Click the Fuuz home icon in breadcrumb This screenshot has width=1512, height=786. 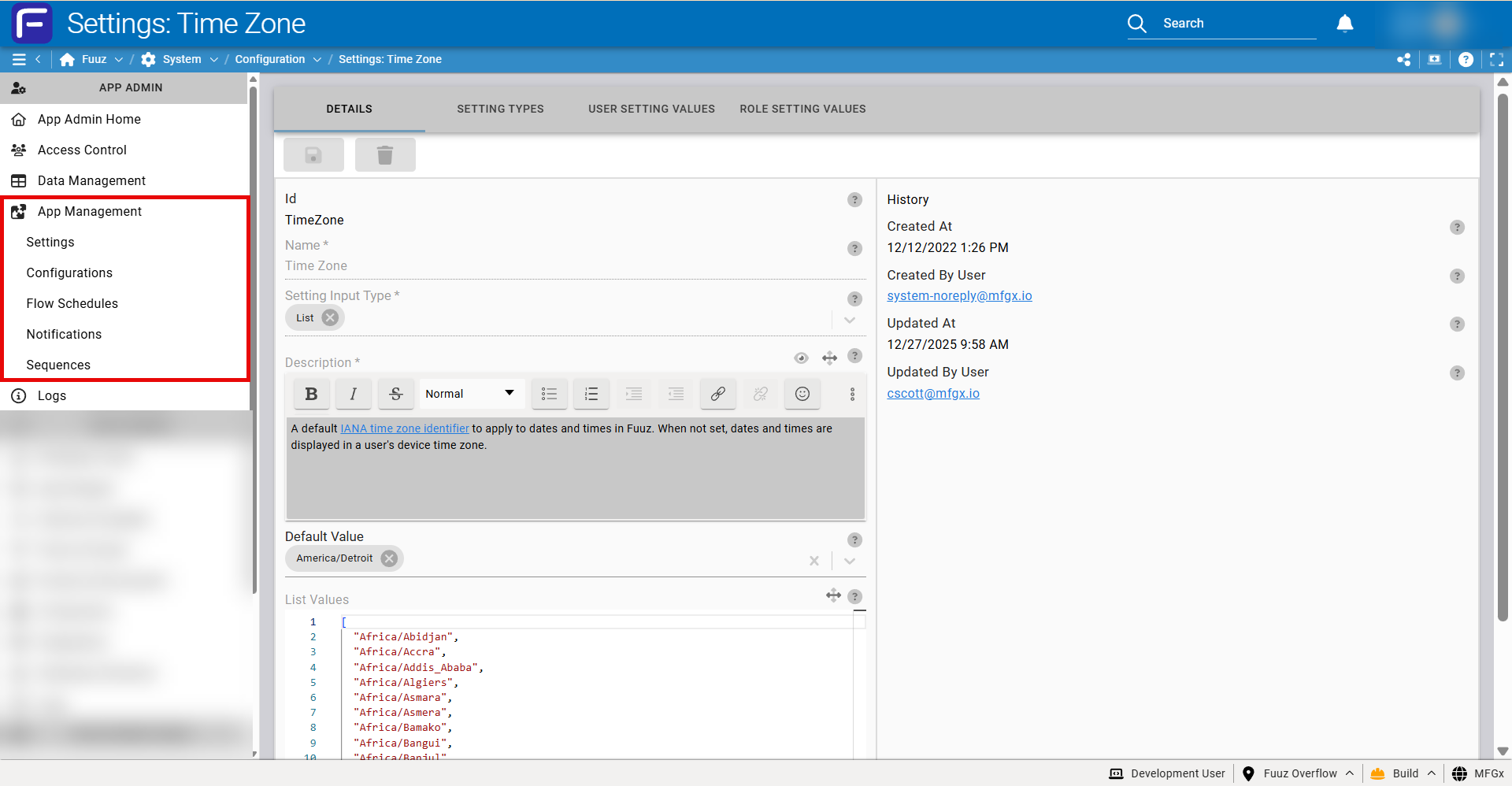[68, 59]
